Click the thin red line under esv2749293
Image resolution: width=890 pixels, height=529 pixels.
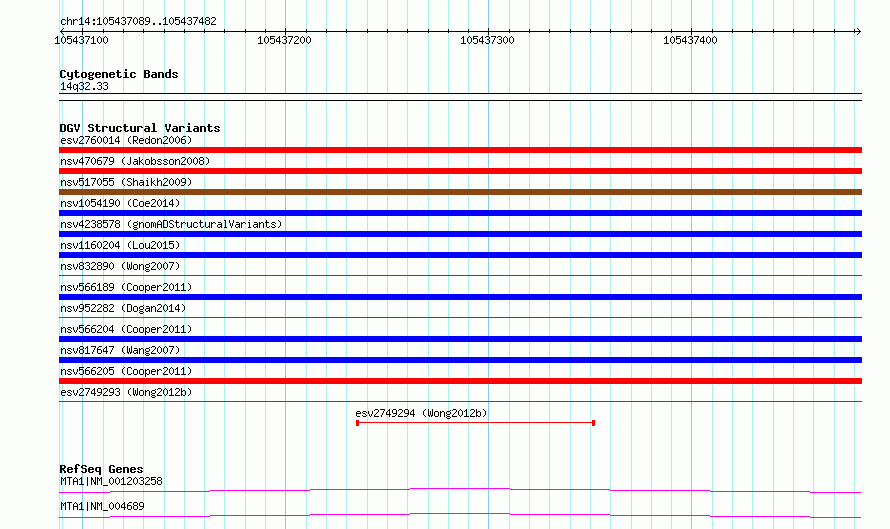460,402
